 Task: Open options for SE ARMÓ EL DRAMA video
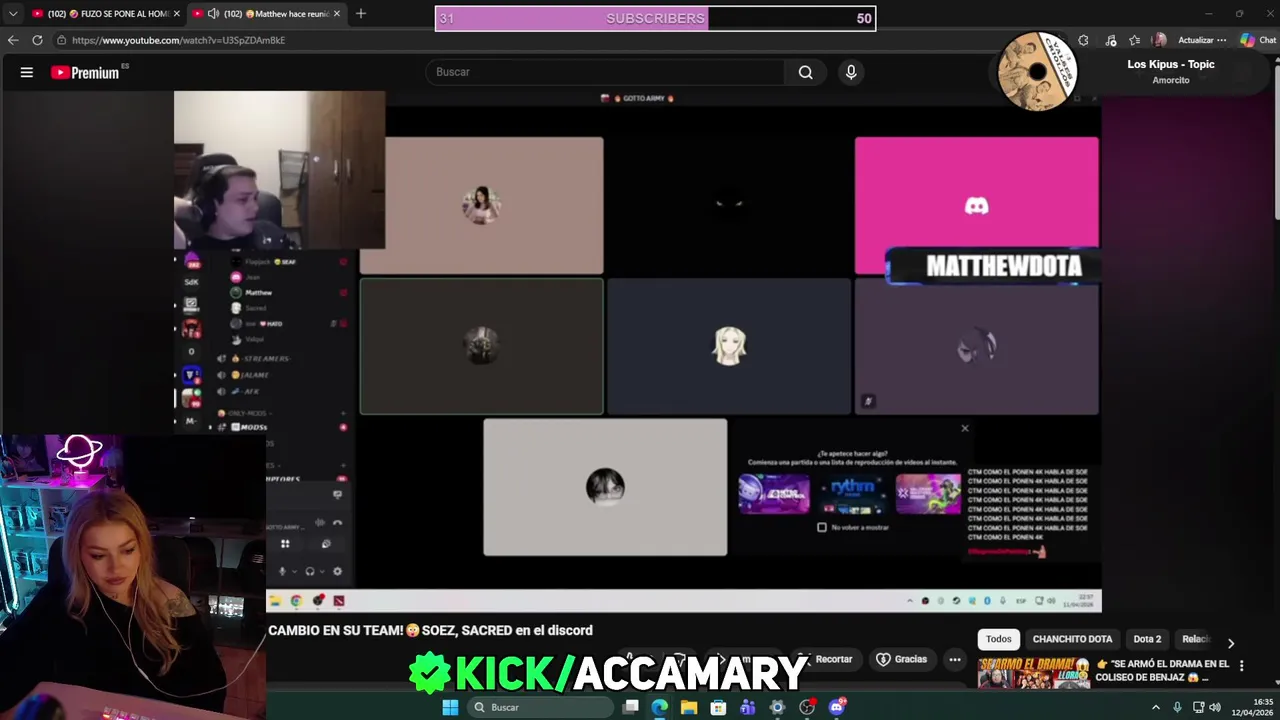(x=1242, y=665)
